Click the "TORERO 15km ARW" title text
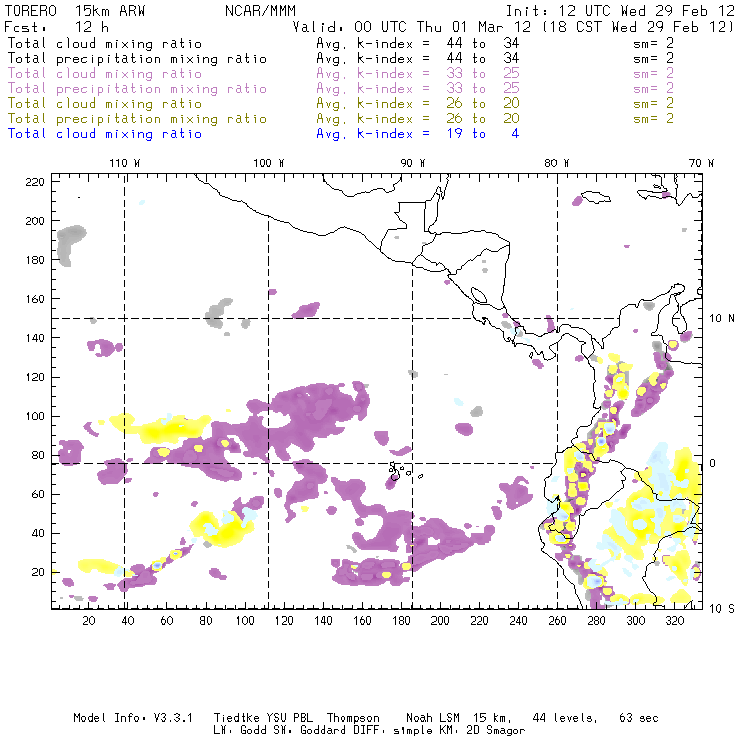 pos(75,11)
